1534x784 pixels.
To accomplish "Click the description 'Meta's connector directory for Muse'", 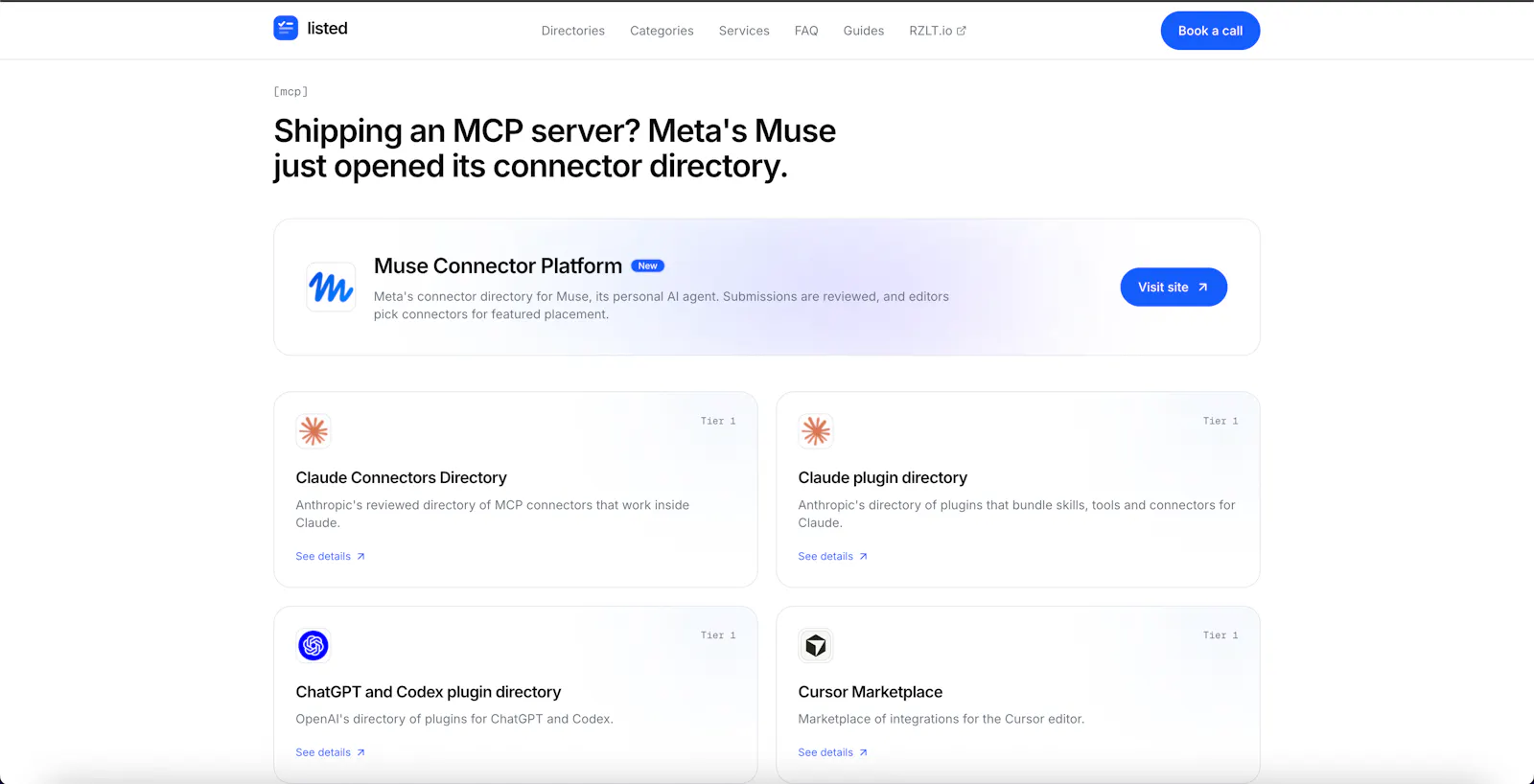I will (x=662, y=306).
